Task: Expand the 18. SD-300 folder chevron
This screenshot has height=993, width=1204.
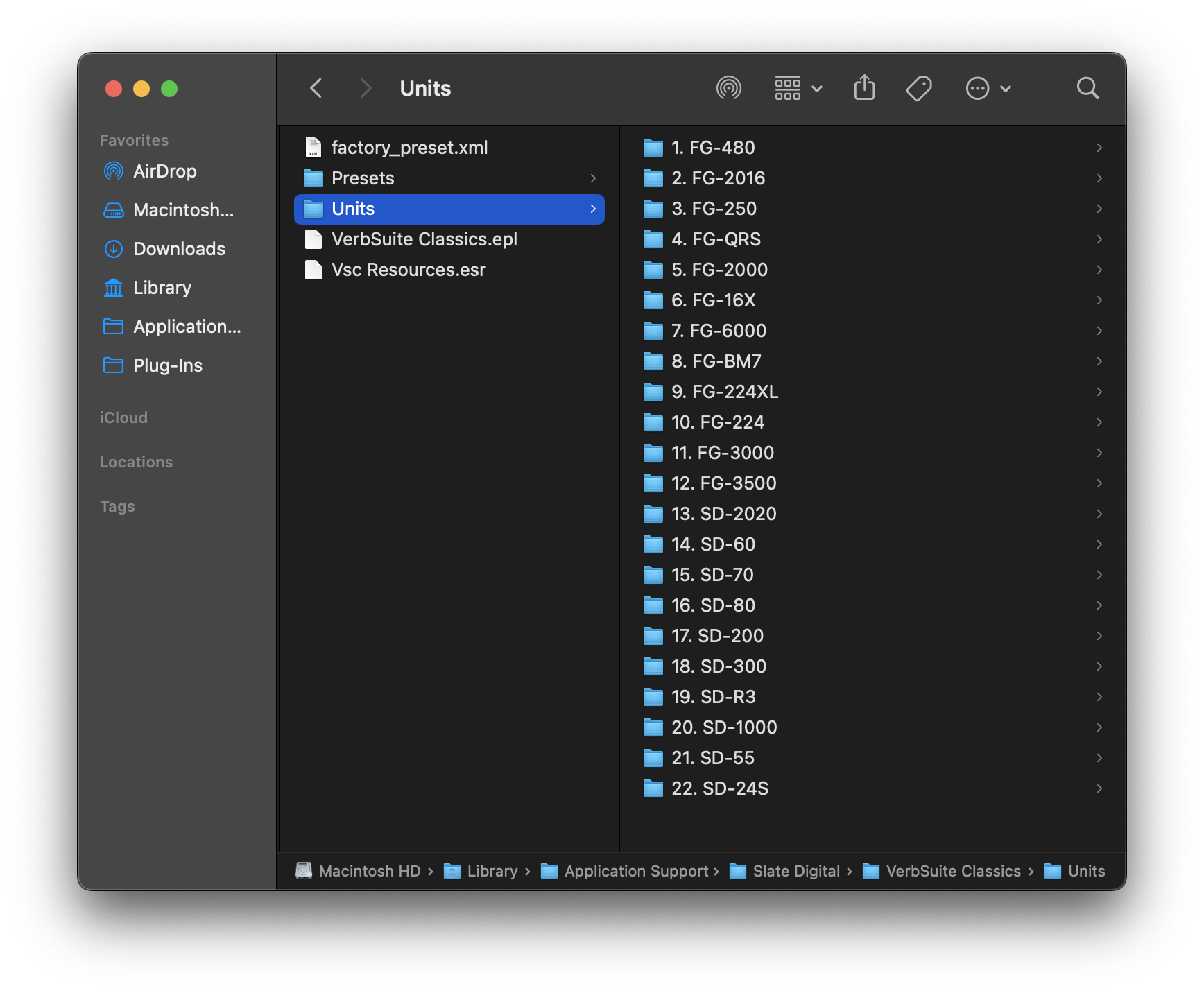Action: (x=1099, y=666)
